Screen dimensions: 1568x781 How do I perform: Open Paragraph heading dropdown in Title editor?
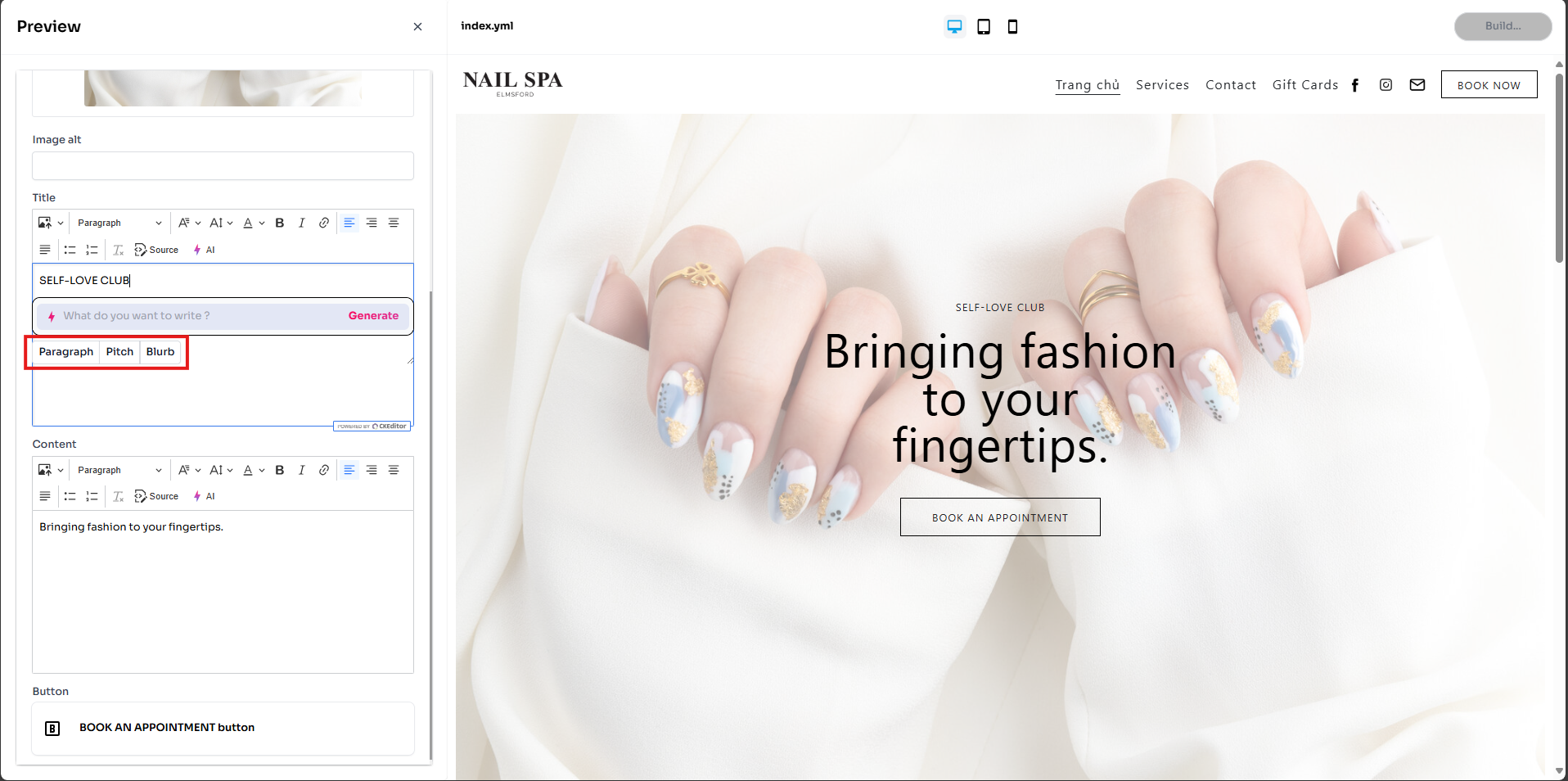pos(119,223)
